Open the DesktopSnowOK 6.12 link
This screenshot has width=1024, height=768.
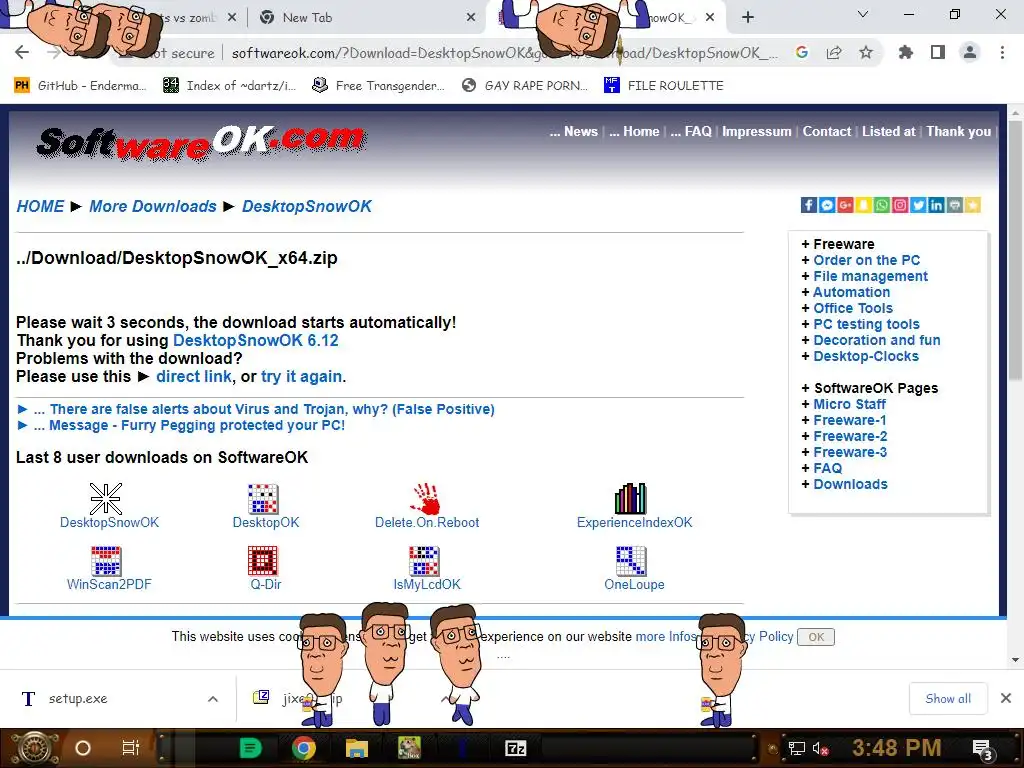[x=255, y=340]
